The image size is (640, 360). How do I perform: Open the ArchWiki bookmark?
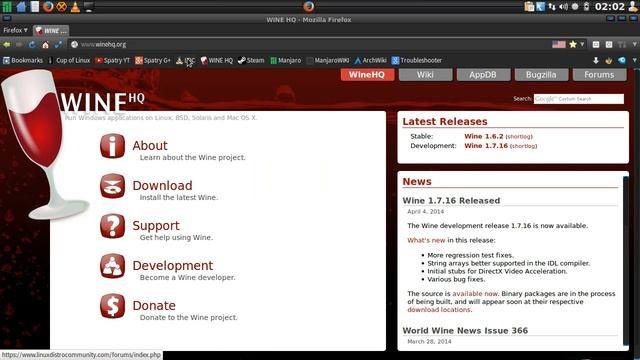point(370,60)
